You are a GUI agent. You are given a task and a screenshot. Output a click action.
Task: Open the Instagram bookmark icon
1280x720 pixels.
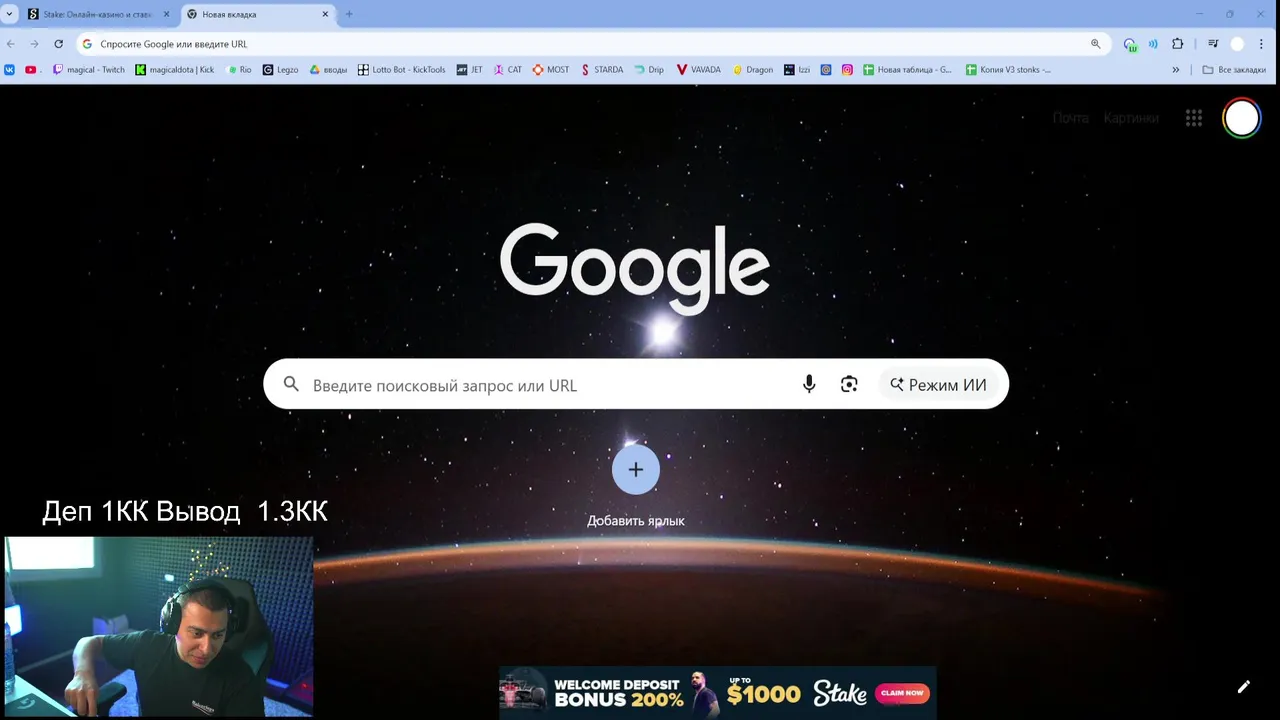847,70
